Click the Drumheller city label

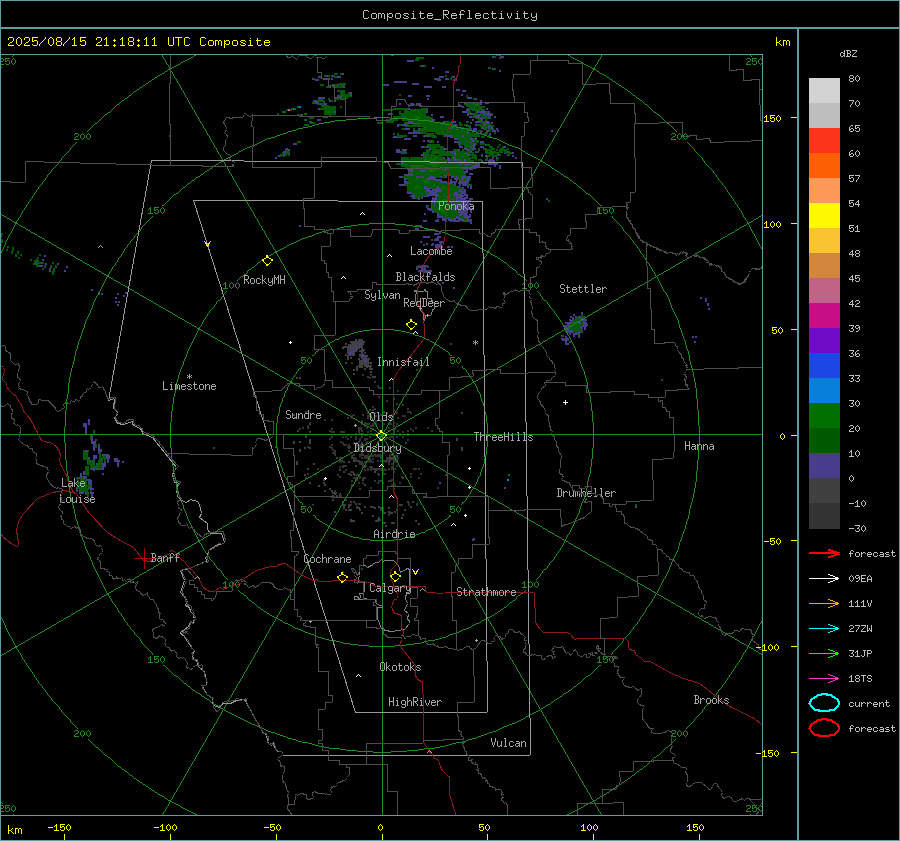point(586,493)
